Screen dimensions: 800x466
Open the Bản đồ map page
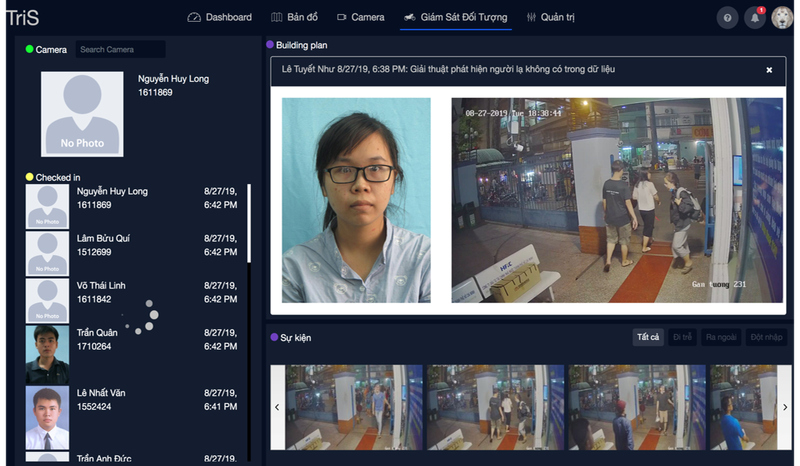click(294, 17)
